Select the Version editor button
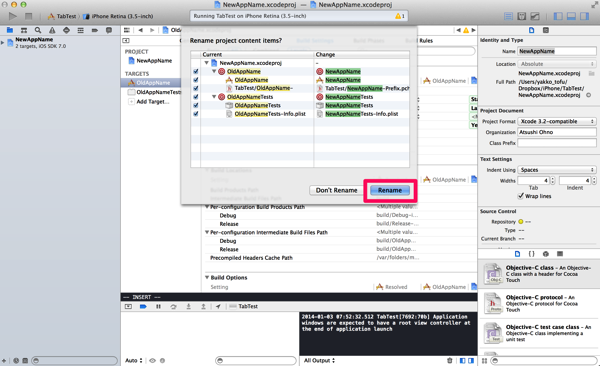Image resolution: width=600 pixels, height=366 pixels. pos(535,16)
